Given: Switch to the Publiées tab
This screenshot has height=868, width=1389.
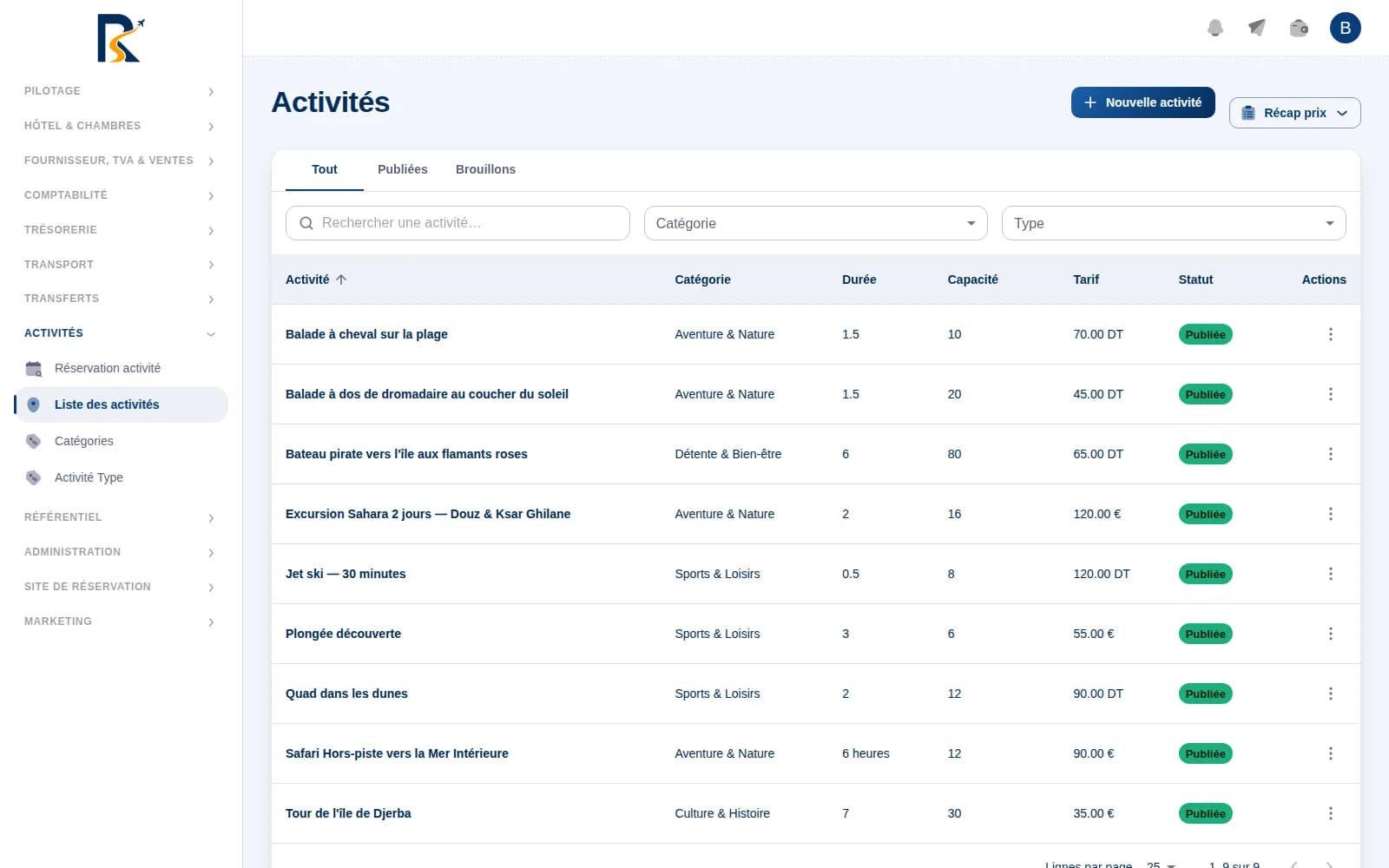Looking at the screenshot, I should coord(402,169).
